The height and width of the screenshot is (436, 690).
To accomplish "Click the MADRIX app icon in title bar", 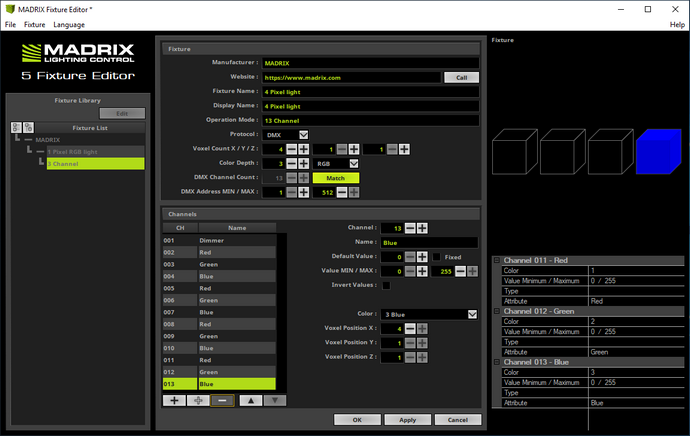I will pyautogui.click(x=10, y=9).
